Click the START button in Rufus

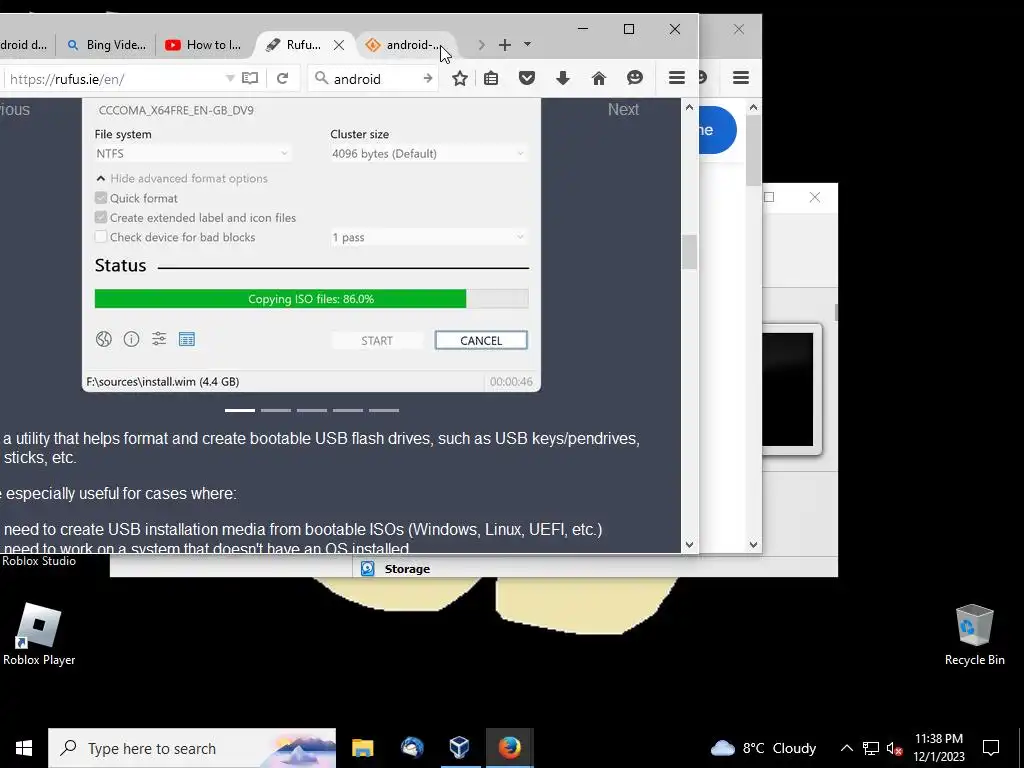click(x=377, y=340)
